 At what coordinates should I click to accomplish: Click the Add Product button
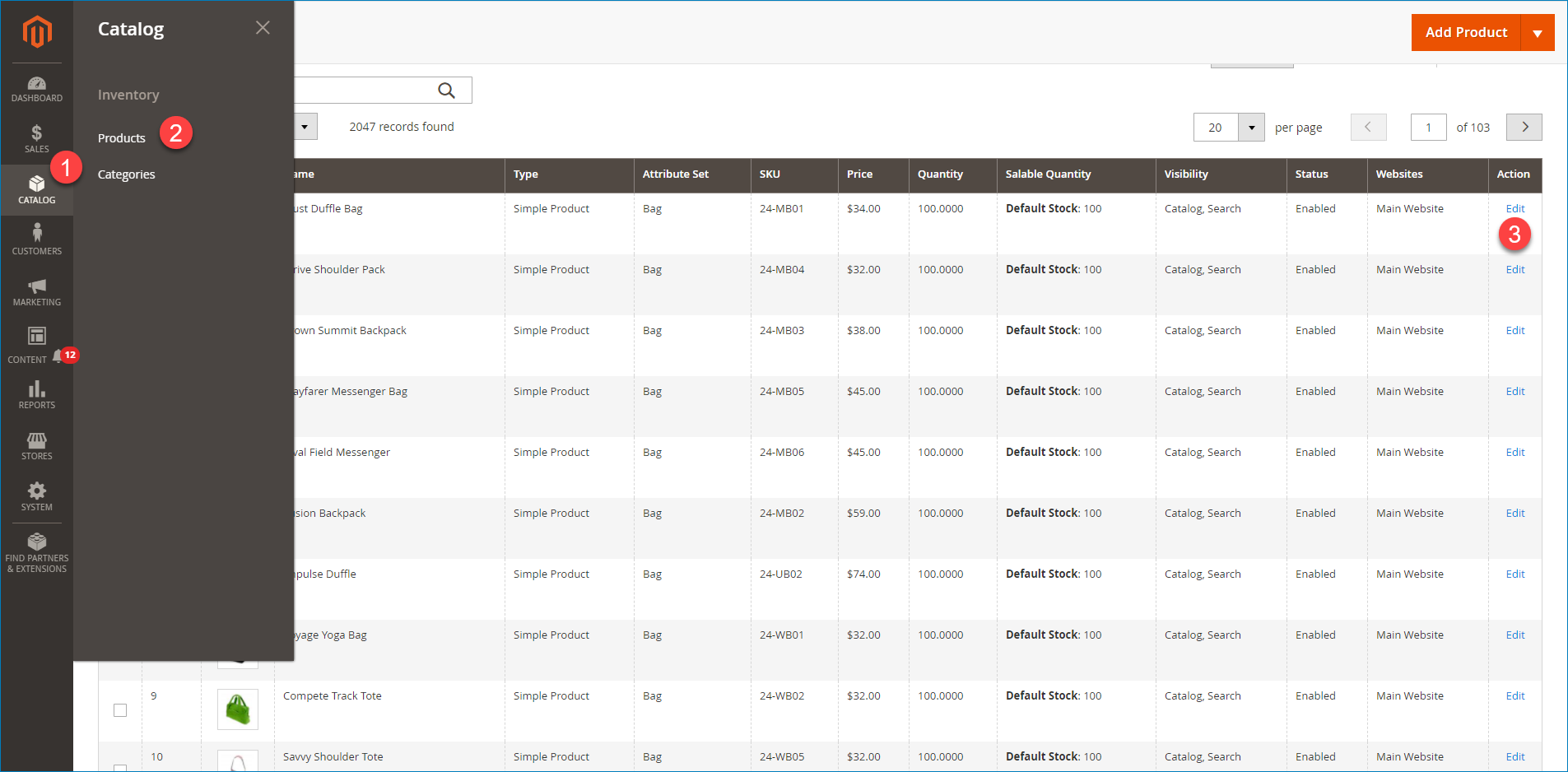1465,33
